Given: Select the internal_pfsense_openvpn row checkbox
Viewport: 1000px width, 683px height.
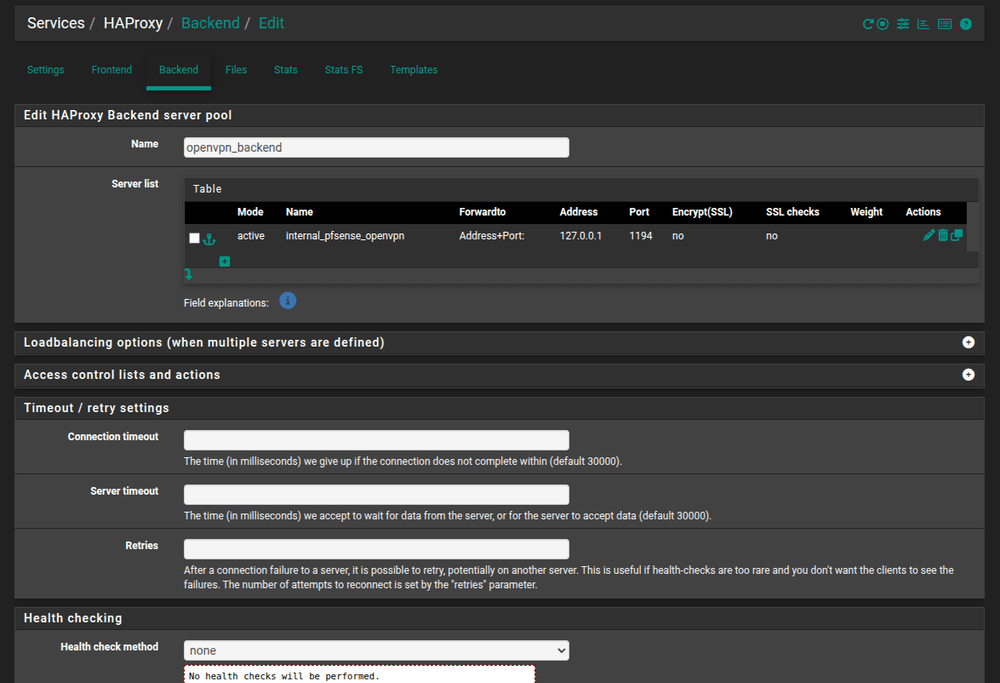Looking at the screenshot, I should [195, 238].
